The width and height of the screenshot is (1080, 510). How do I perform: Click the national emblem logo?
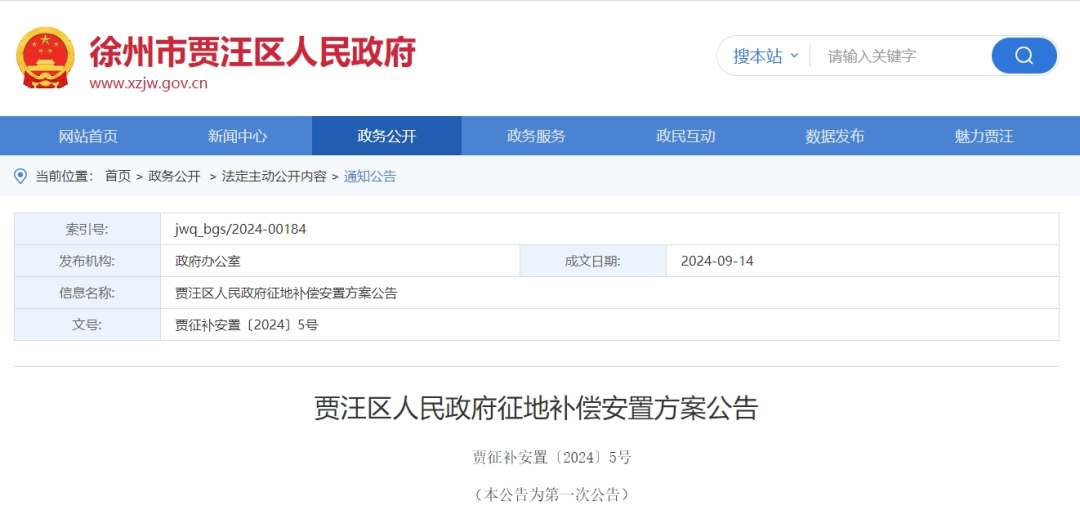45,57
